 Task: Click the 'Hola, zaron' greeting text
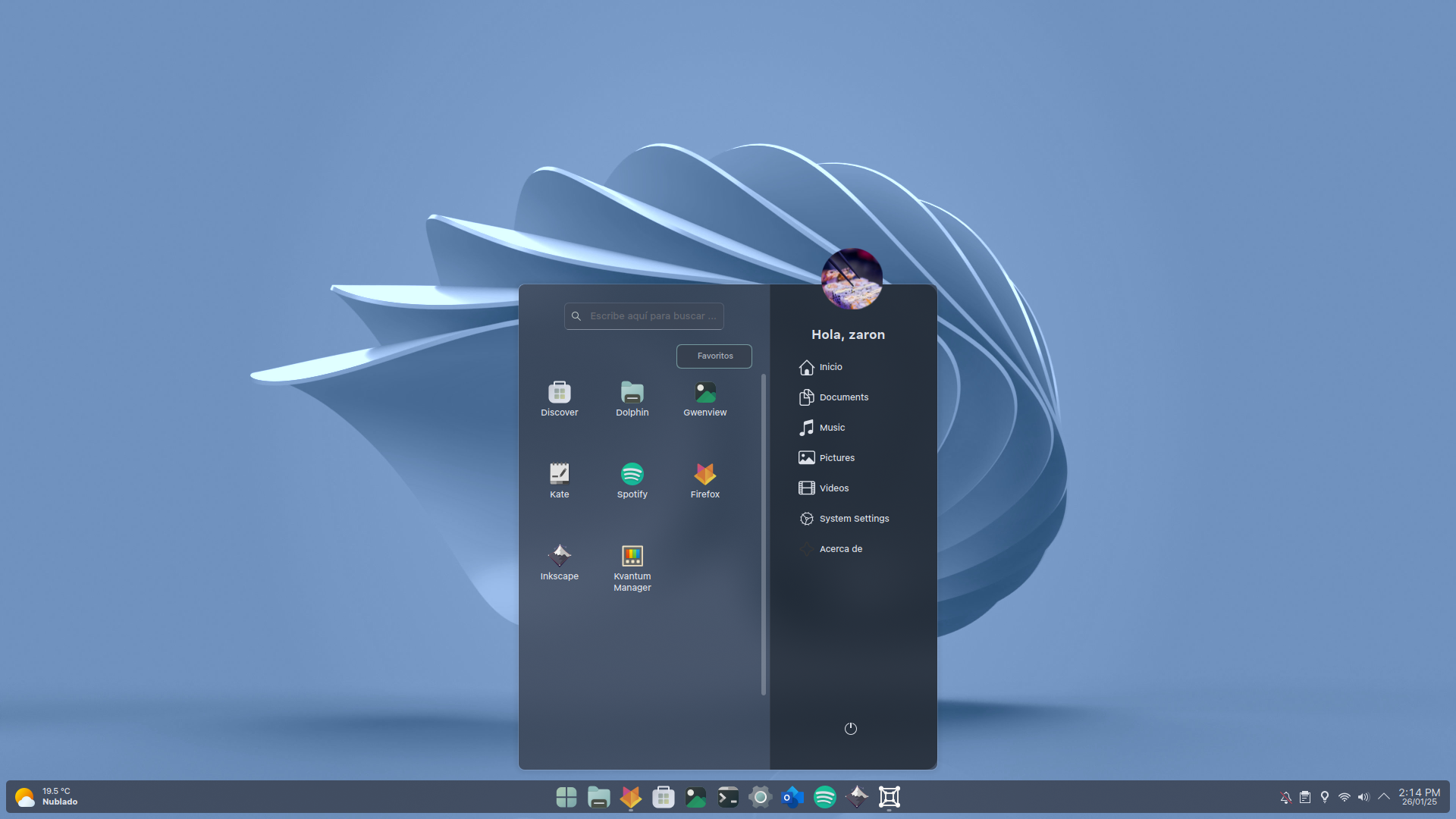coord(848,334)
